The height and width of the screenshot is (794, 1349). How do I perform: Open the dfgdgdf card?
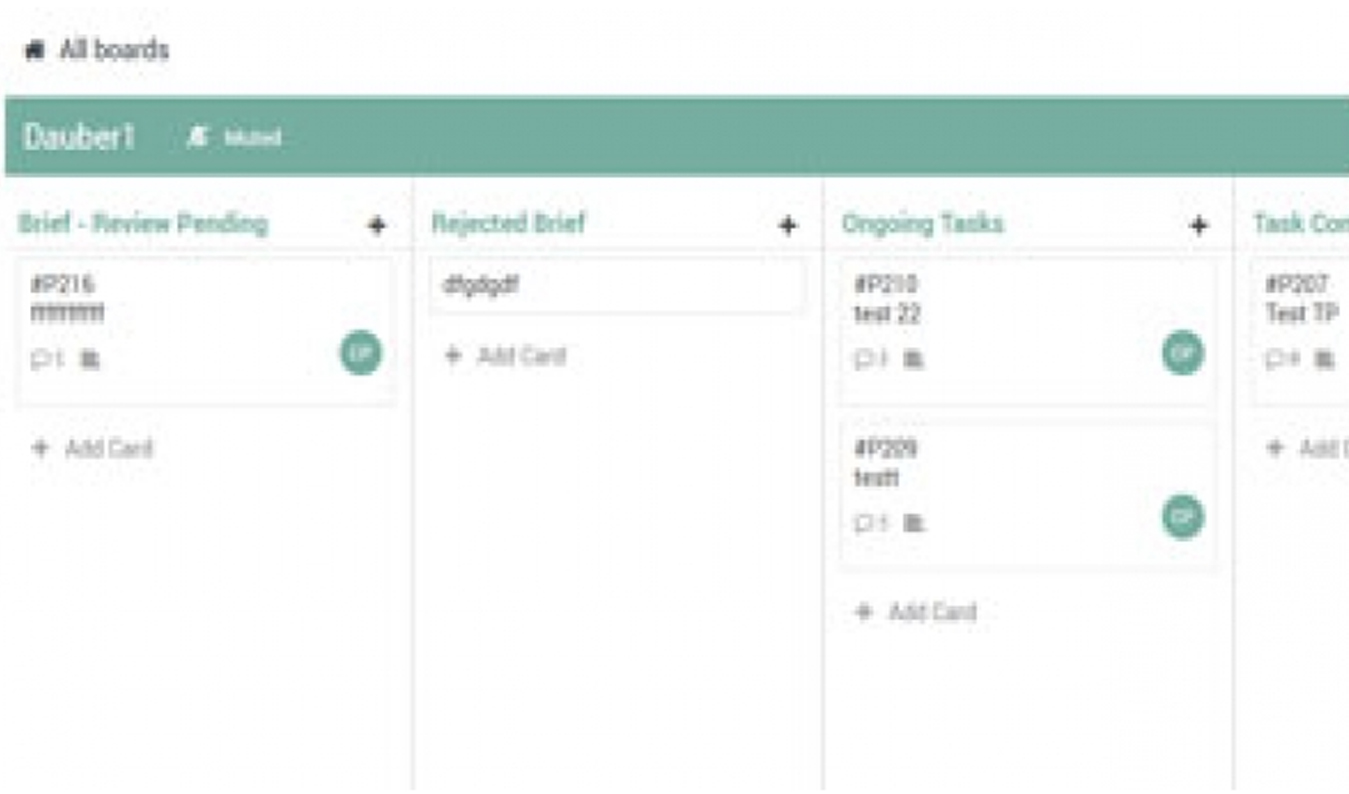pos(617,286)
